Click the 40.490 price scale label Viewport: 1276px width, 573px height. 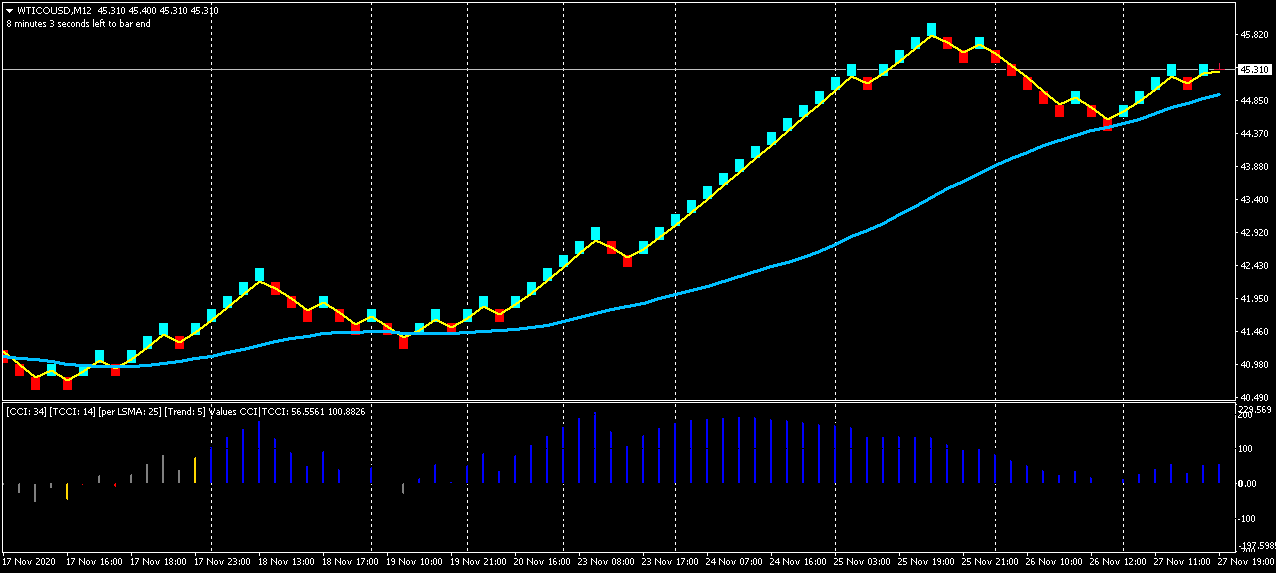[x=1254, y=398]
